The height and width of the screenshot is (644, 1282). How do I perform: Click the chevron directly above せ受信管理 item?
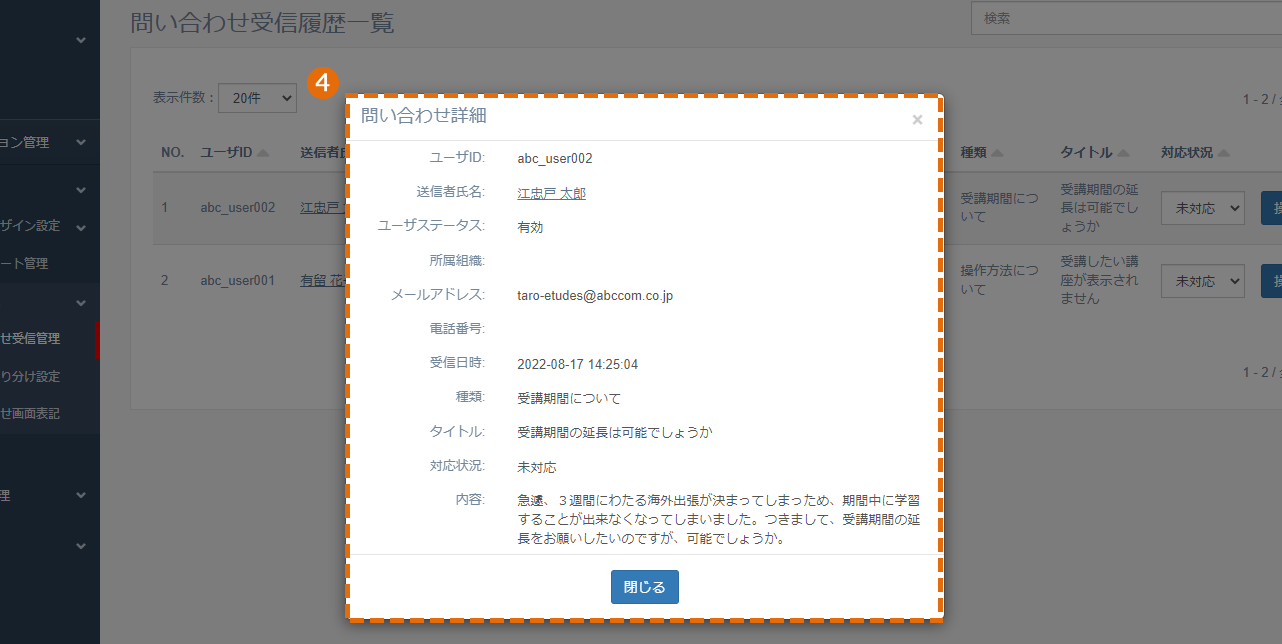[x=81, y=302]
